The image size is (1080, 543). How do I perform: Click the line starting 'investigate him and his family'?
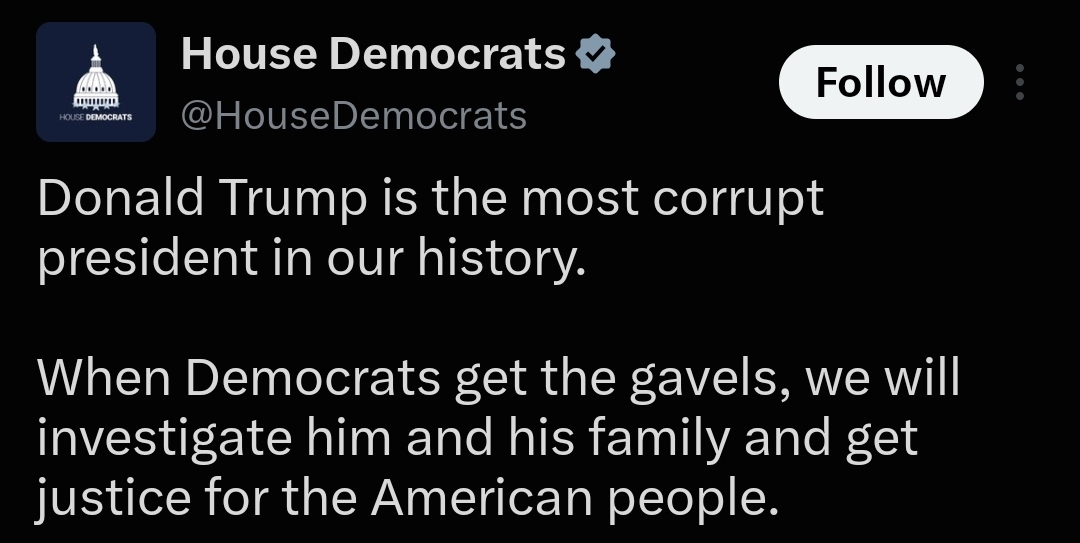477,438
